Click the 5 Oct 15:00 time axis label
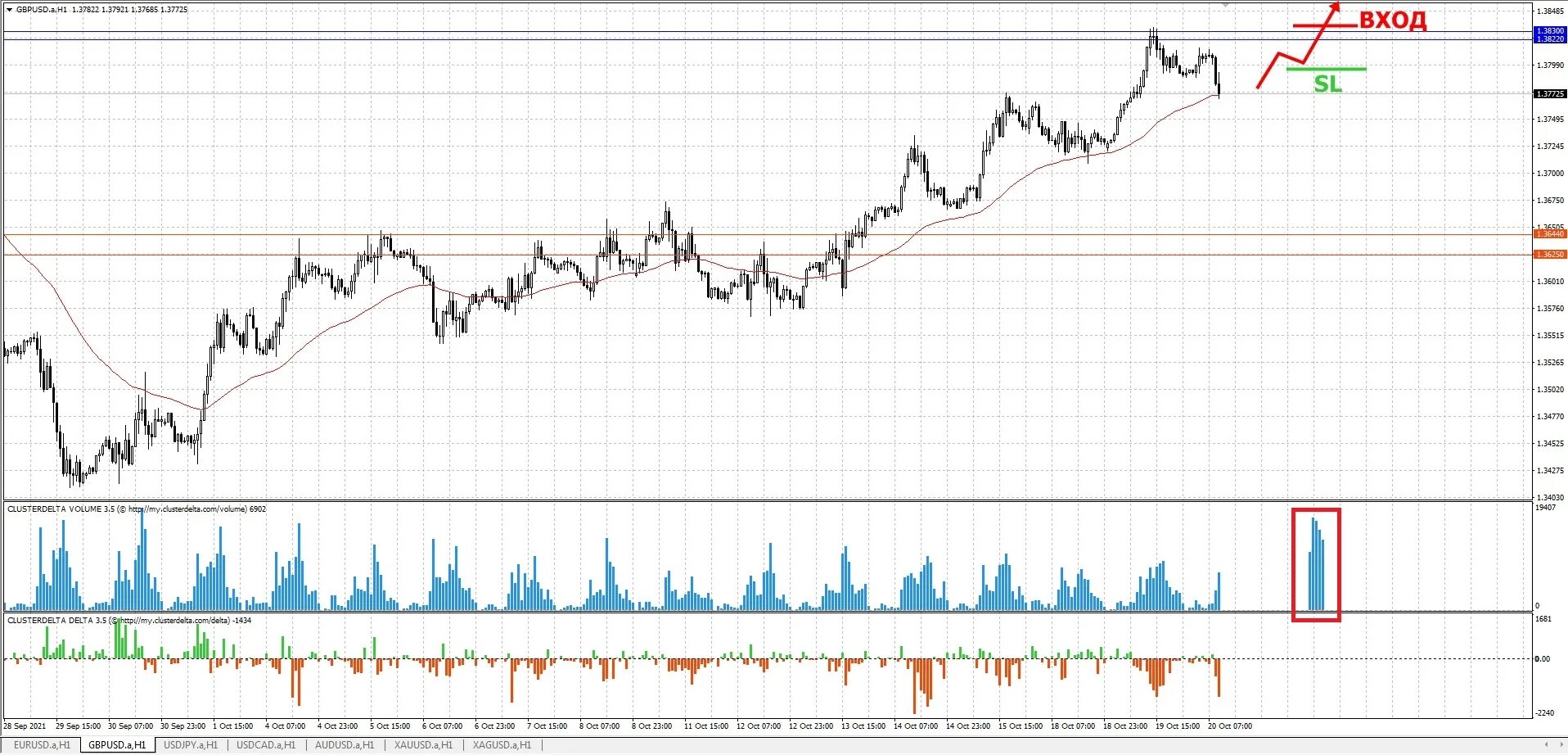The height and width of the screenshot is (755, 1568). (x=391, y=726)
